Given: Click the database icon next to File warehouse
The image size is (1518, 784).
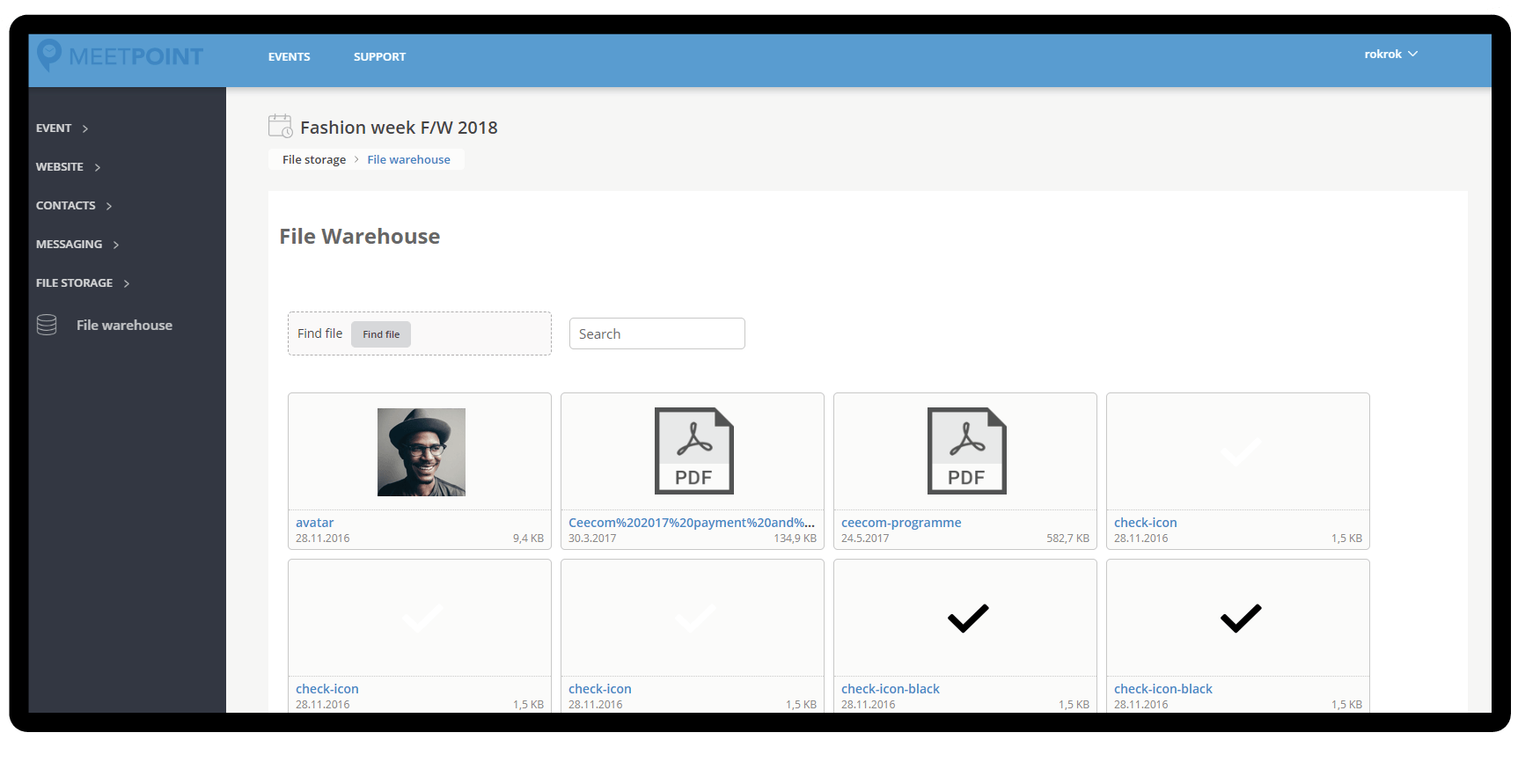Looking at the screenshot, I should coord(47,325).
